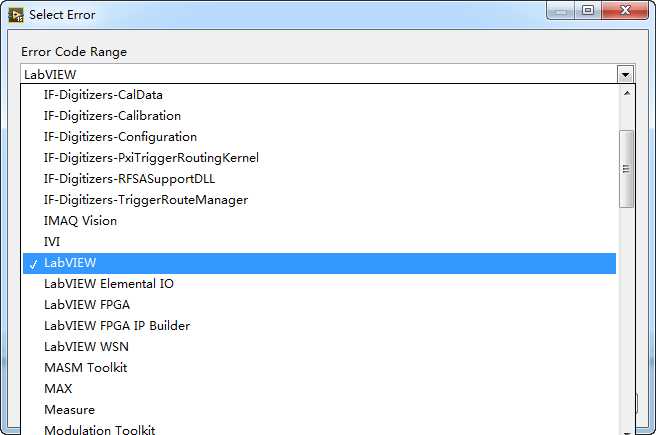The width and height of the screenshot is (656, 435).
Task: Choose IF-Digitizers-RFSASupportDLL entry
Action: pyautogui.click(x=319, y=179)
